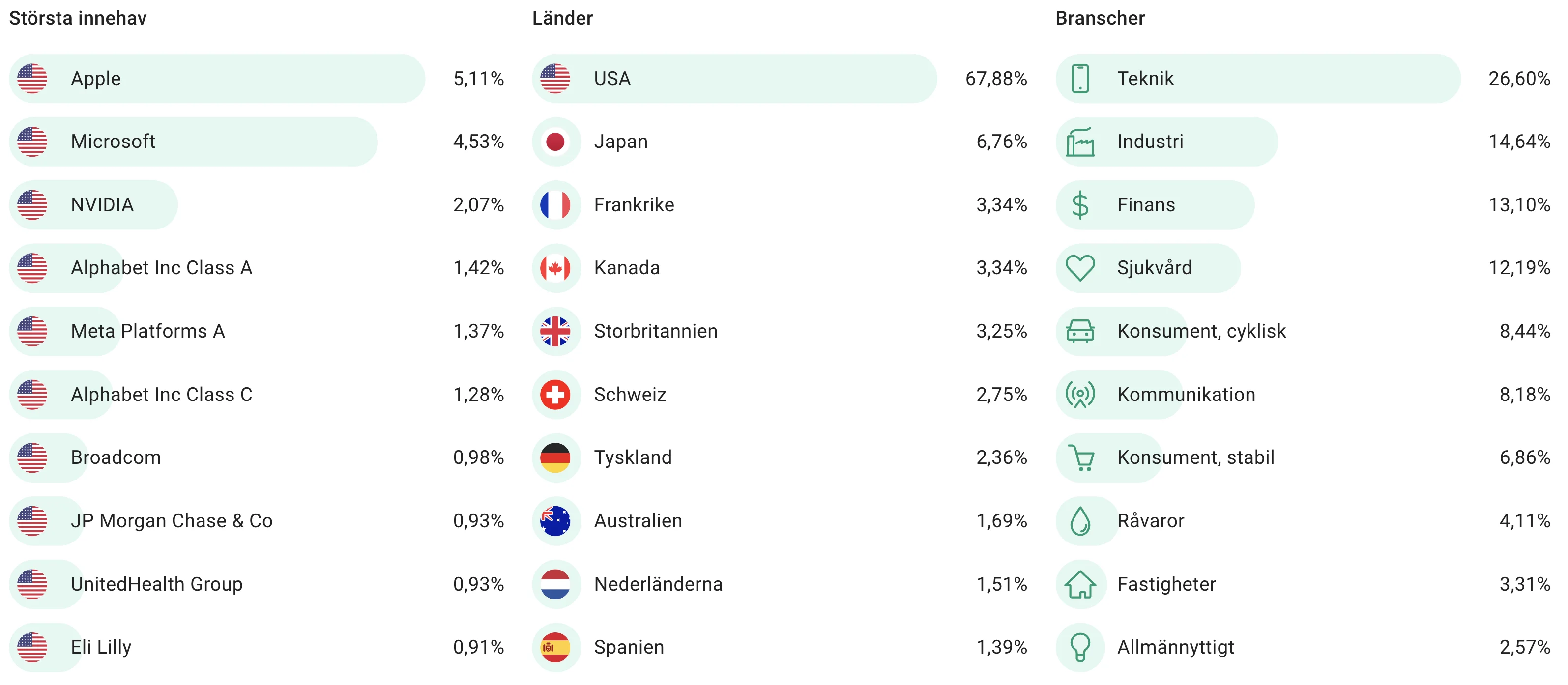
Task: Click the Teknik phone icon
Action: click(x=1080, y=79)
